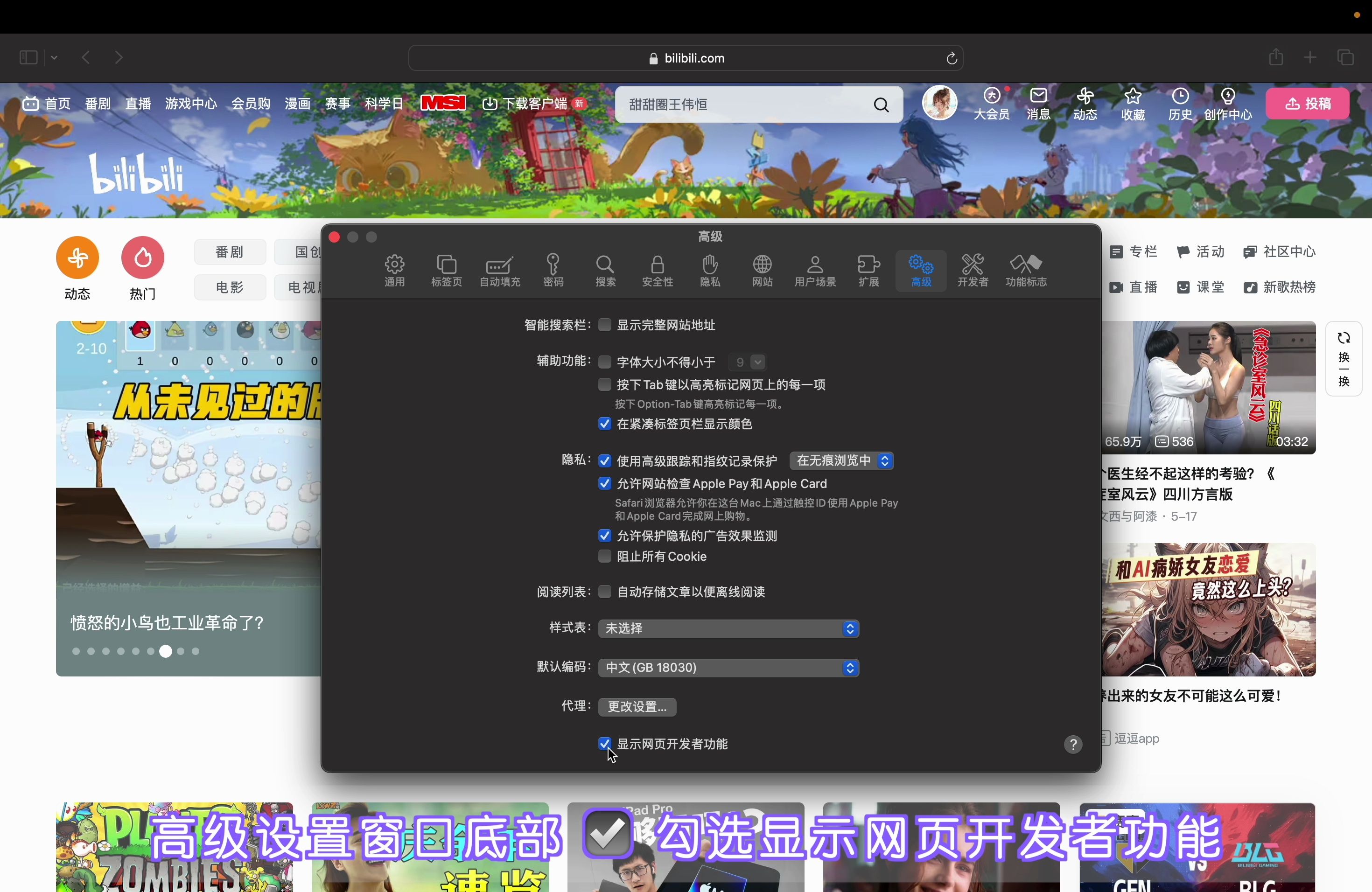Open a new tab with plus icon
The image size is (1372, 892).
(x=1310, y=58)
